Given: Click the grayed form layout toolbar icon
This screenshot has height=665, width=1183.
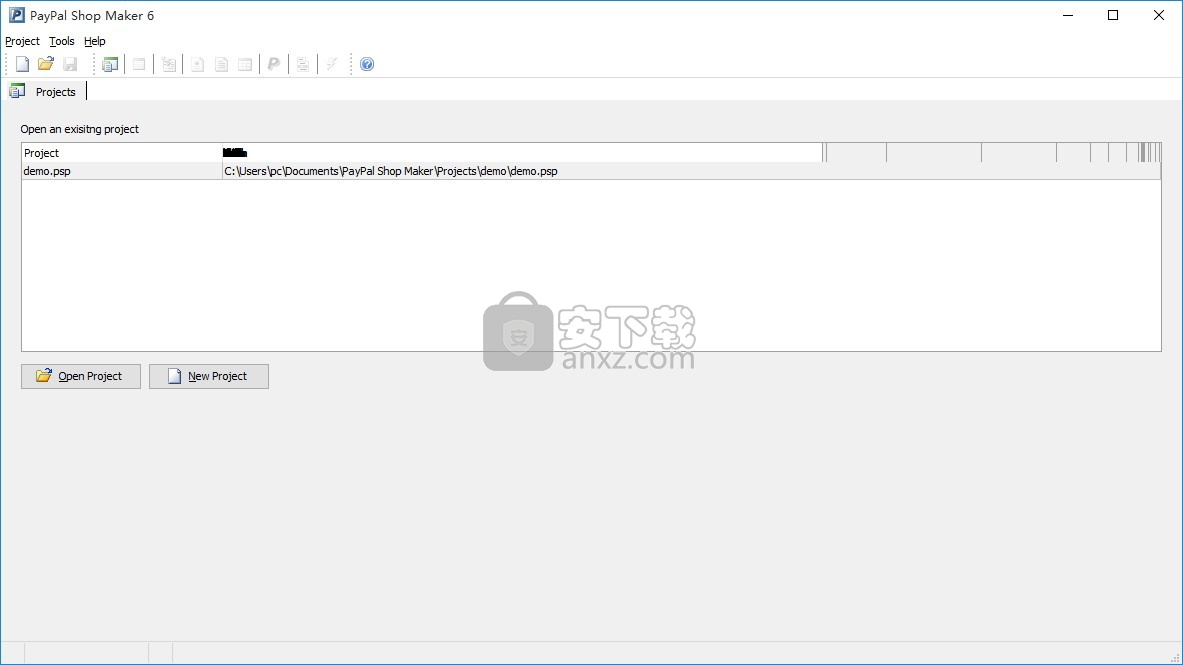Looking at the screenshot, I should pos(303,64).
